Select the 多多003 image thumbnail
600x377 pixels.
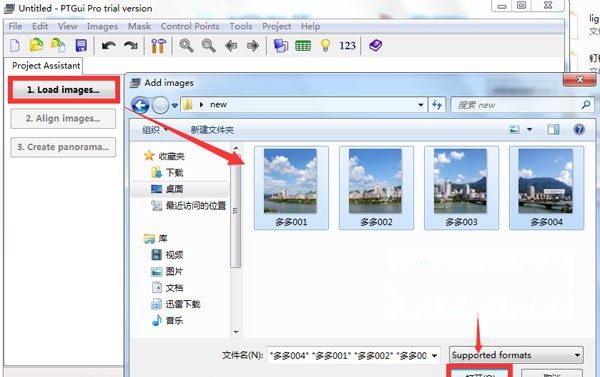(461, 188)
